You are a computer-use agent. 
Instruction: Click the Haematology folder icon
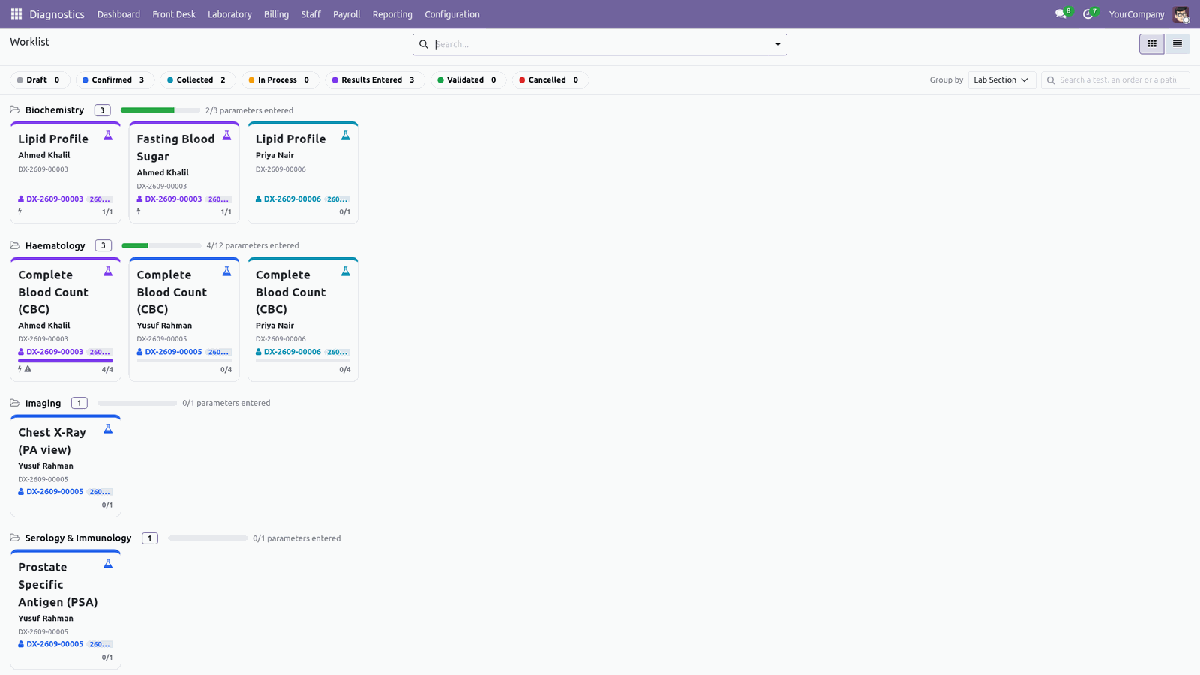[15, 245]
